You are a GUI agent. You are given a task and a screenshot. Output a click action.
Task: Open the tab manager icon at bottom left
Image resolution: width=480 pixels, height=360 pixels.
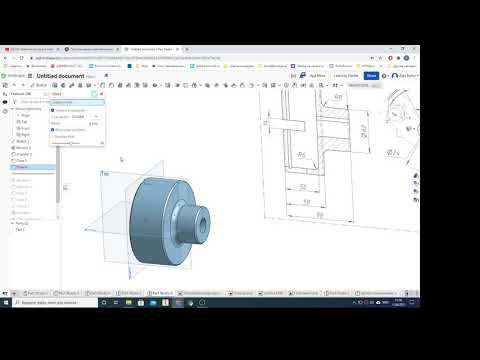[x=5, y=293]
